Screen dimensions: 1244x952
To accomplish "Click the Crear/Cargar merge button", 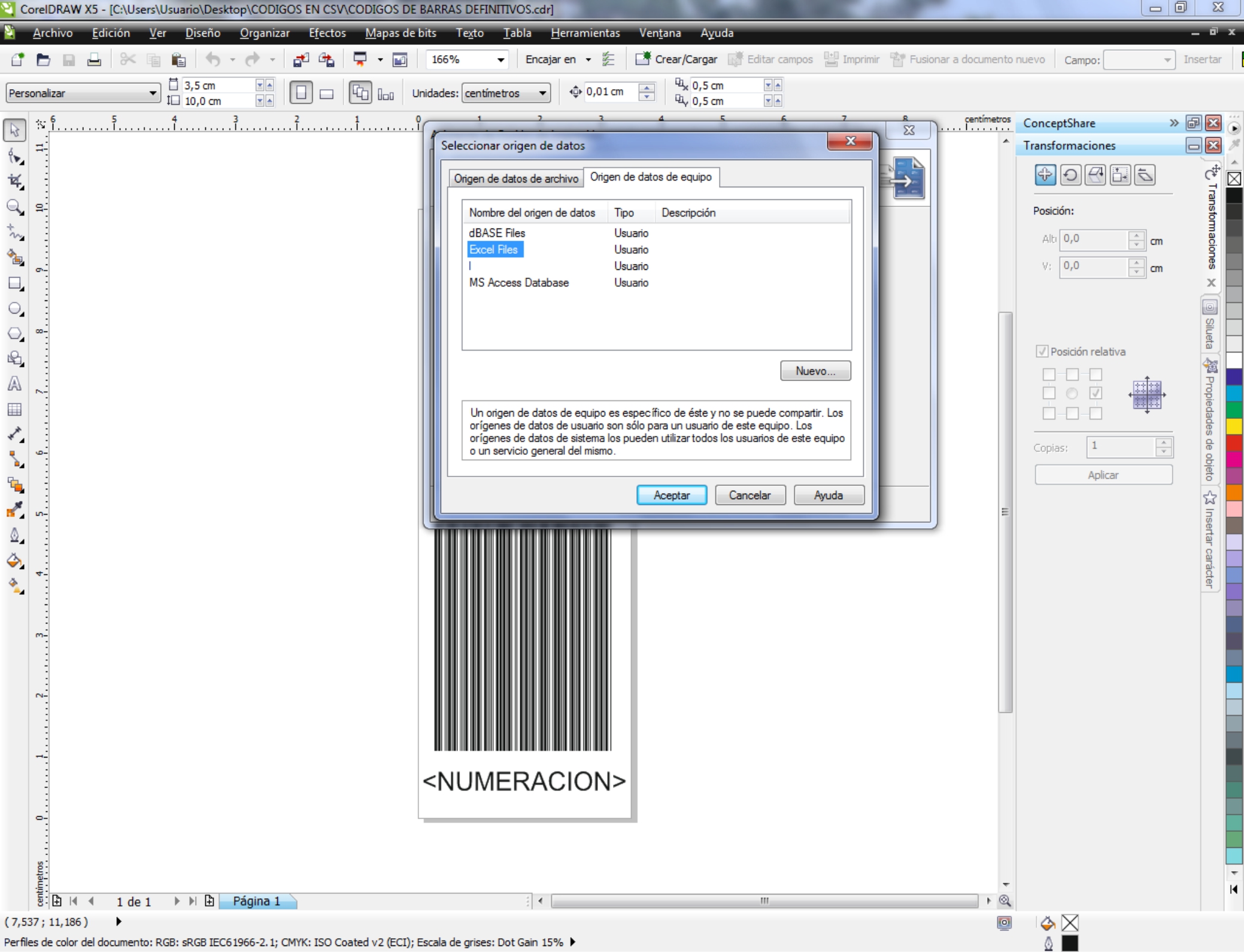I will click(676, 59).
